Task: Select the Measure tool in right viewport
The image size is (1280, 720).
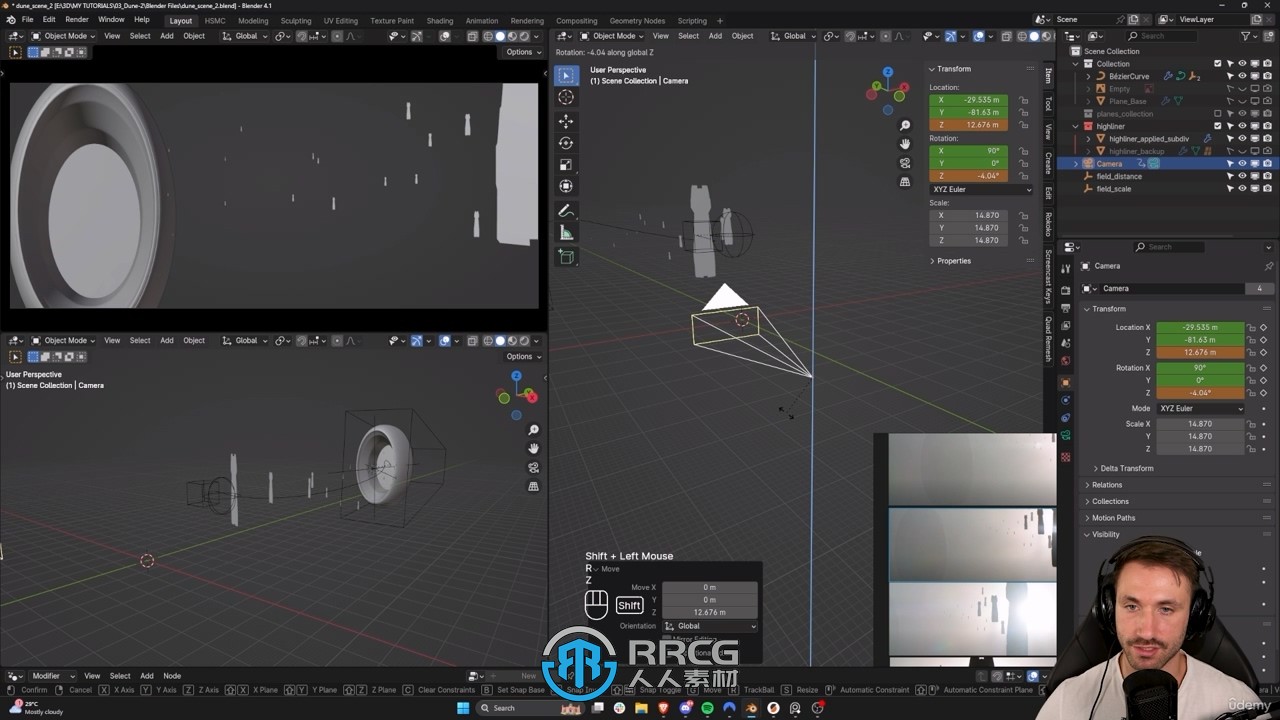Action: pyautogui.click(x=566, y=233)
